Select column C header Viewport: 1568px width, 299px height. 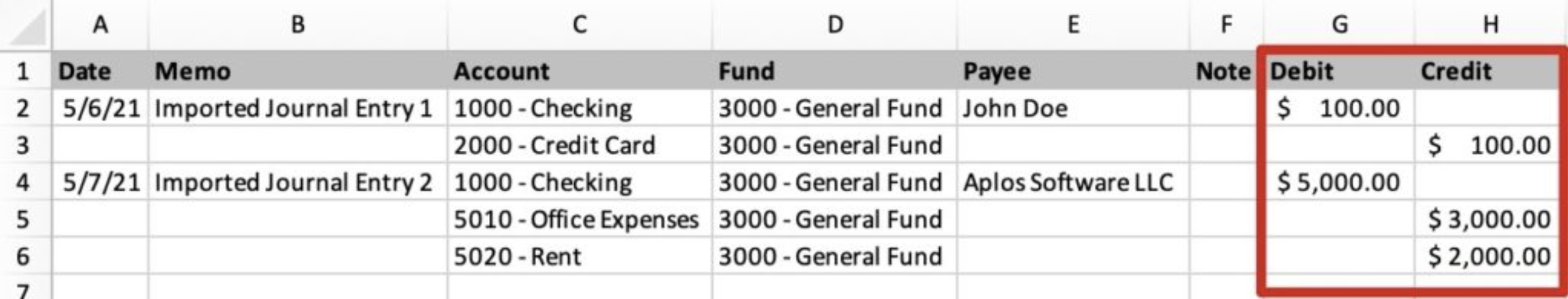click(x=580, y=25)
